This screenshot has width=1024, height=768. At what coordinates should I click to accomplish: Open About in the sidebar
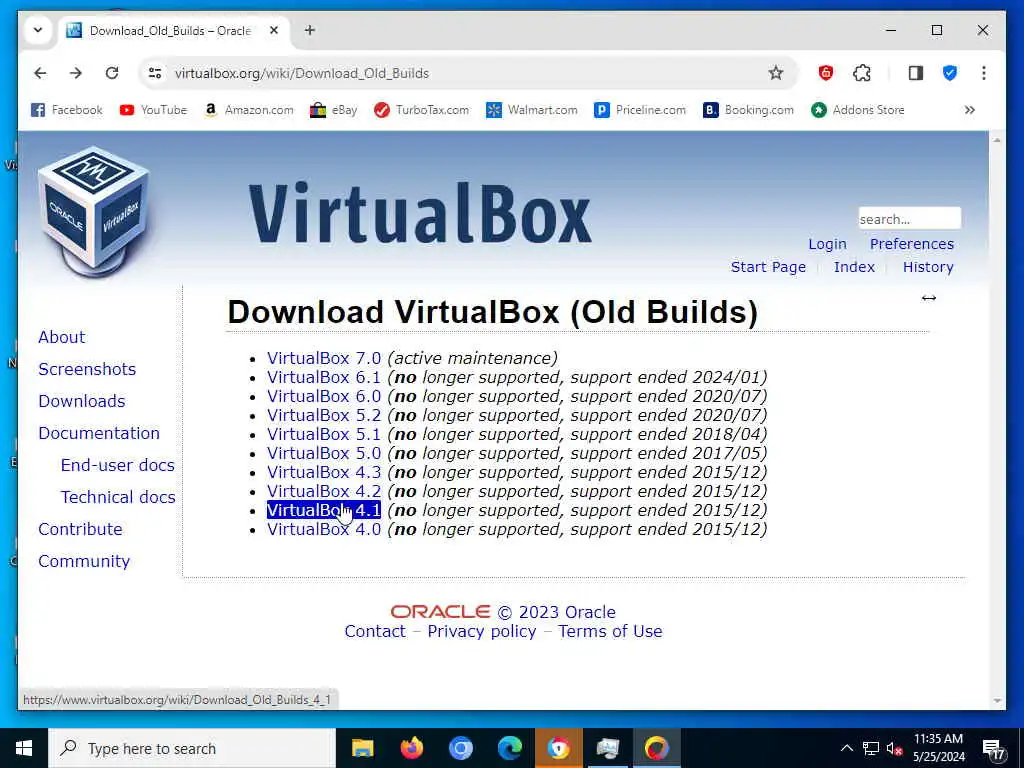pyautogui.click(x=61, y=337)
